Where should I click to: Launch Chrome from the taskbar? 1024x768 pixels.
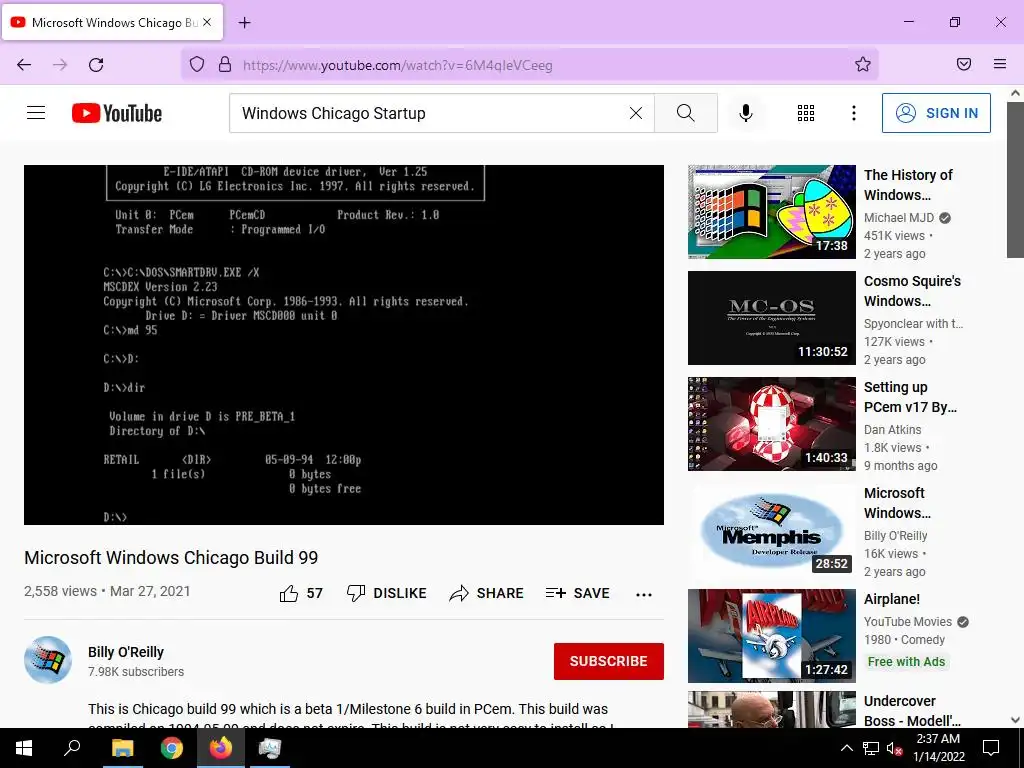point(171,748)
